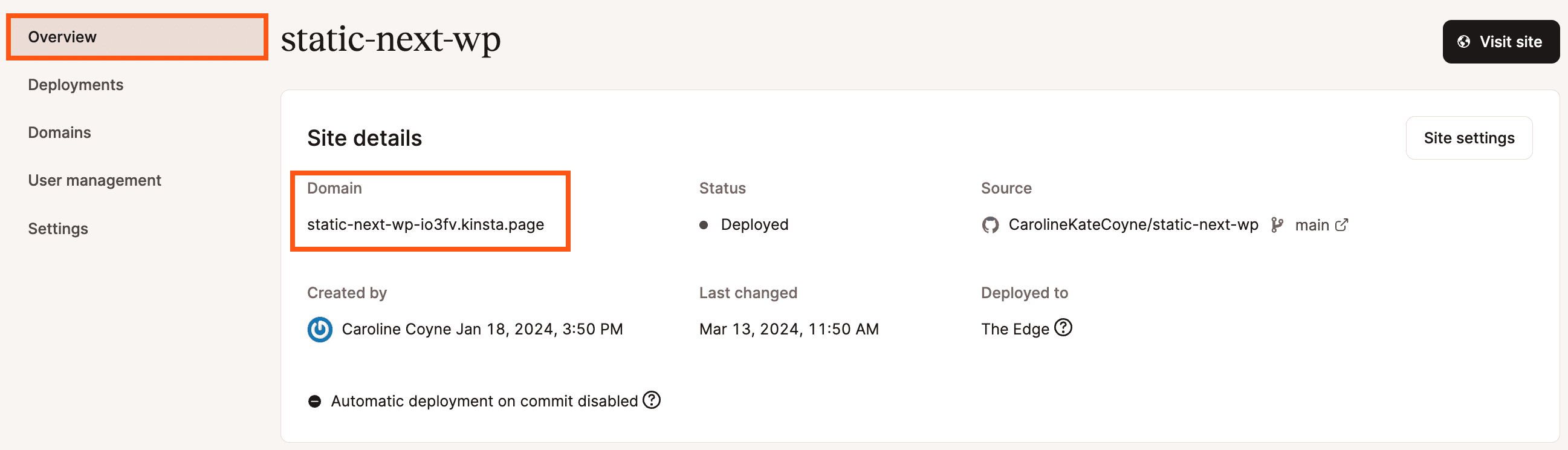Navigate to the Settings sidebar item
1568x450 pixels.
click(x=58, y=229)
